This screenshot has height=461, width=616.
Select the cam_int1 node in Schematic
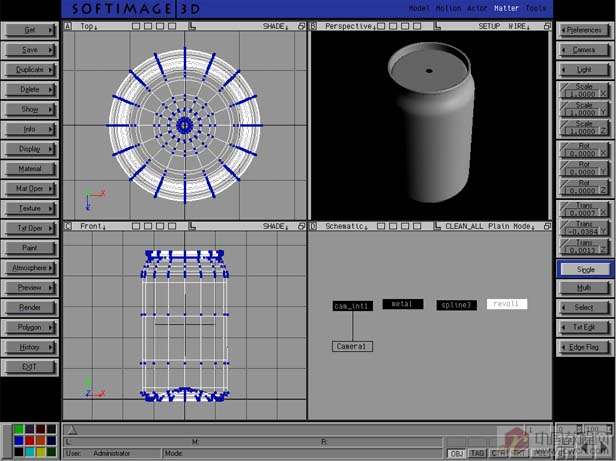click(x=352, y=306)
